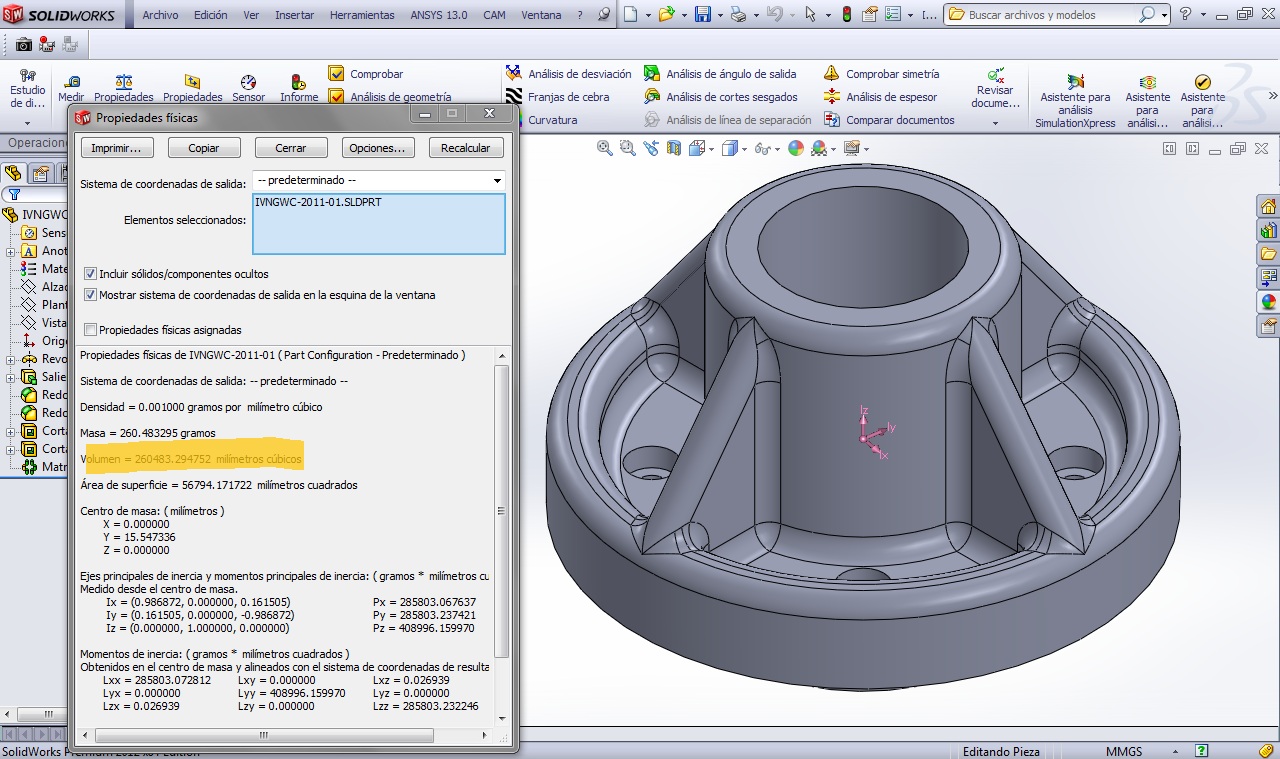Expand the Revisar documento dropdown arrow
The image size is (1280, 759).
995,124
